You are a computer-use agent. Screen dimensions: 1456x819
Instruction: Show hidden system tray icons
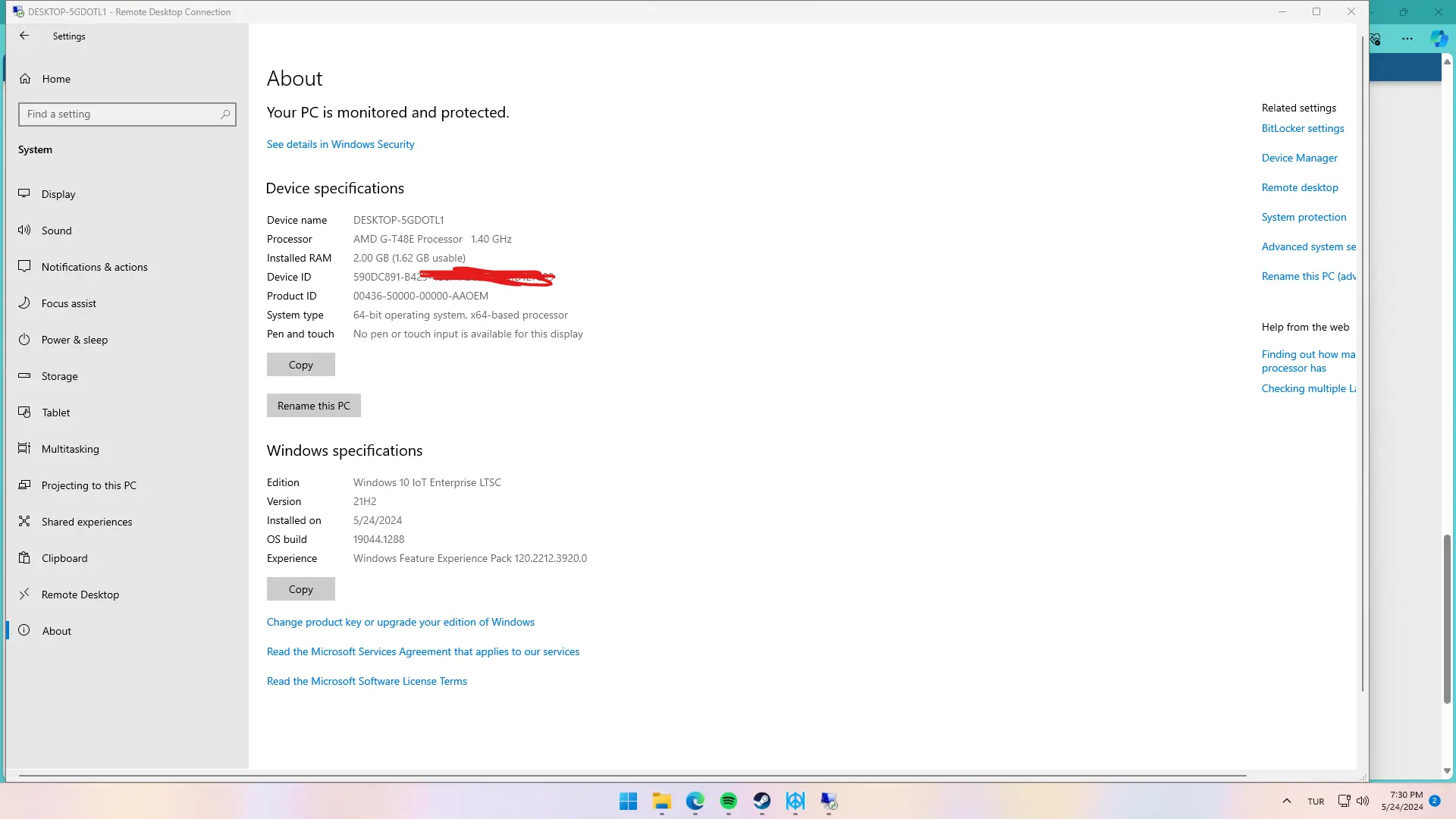[x=1287, y=801]
